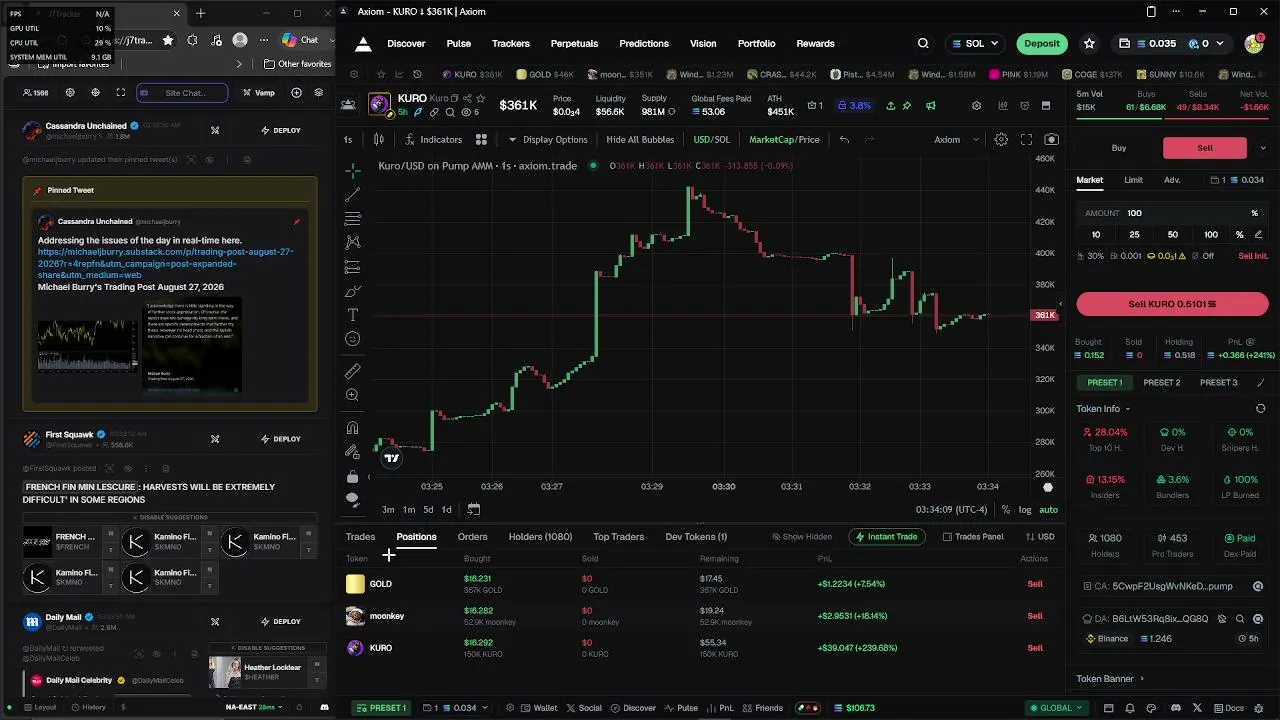Open the Go to date calendar icon
1280x720 pixels.
tap(473, 509)
